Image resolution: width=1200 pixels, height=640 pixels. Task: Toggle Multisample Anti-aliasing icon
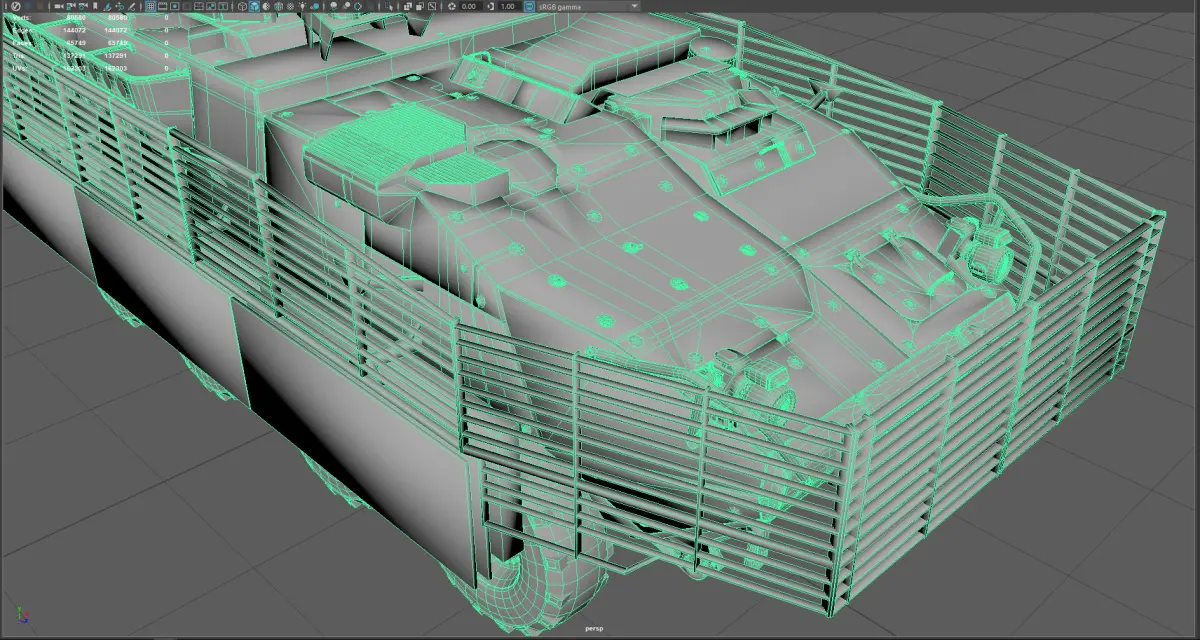358,6
